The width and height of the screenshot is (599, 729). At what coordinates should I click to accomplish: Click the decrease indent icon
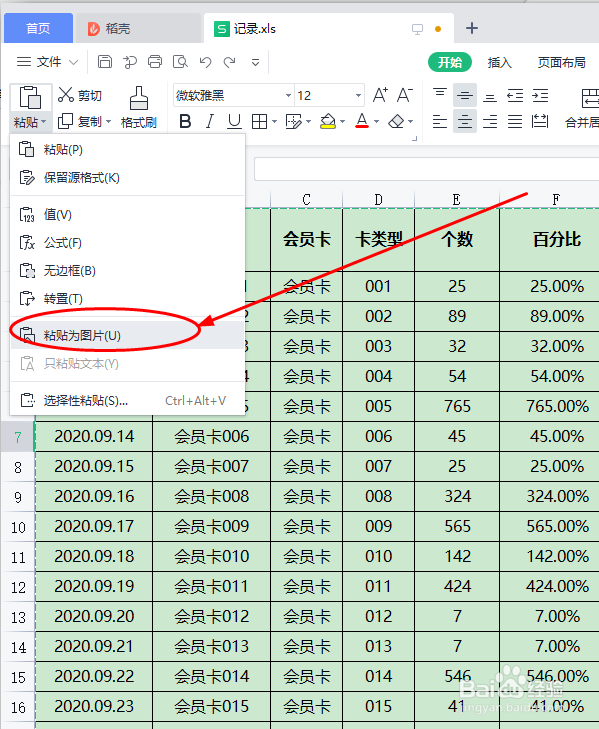(515, 96)
